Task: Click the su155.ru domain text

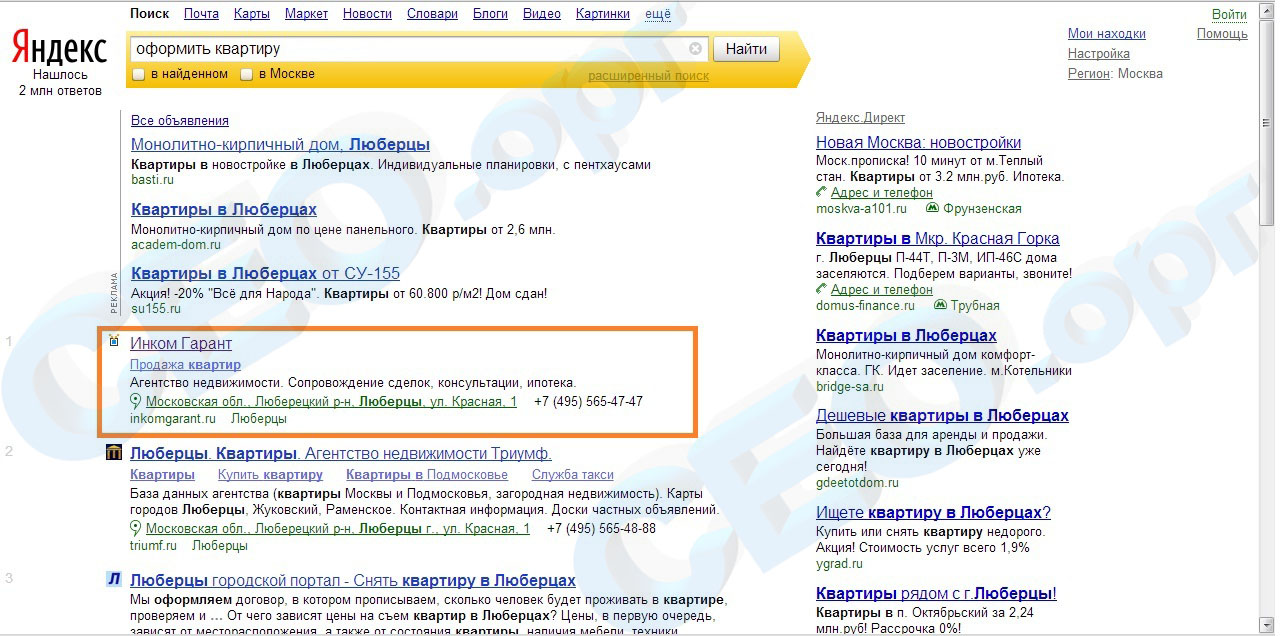Action: (156, 309)
